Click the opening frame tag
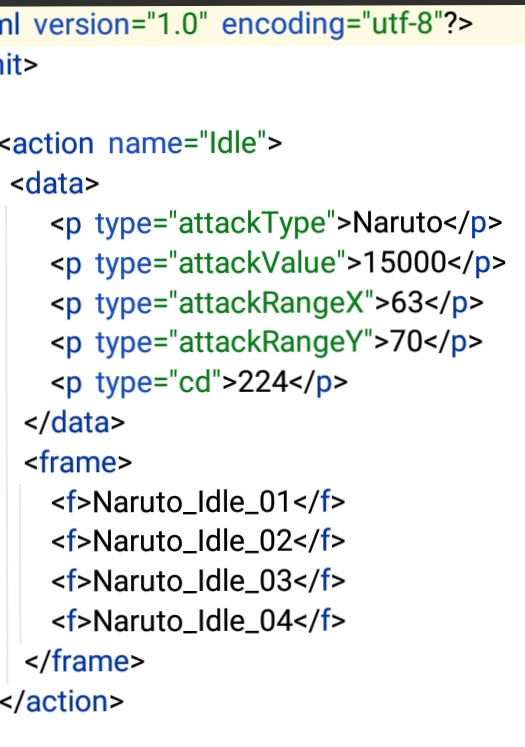 pos(78,462)
